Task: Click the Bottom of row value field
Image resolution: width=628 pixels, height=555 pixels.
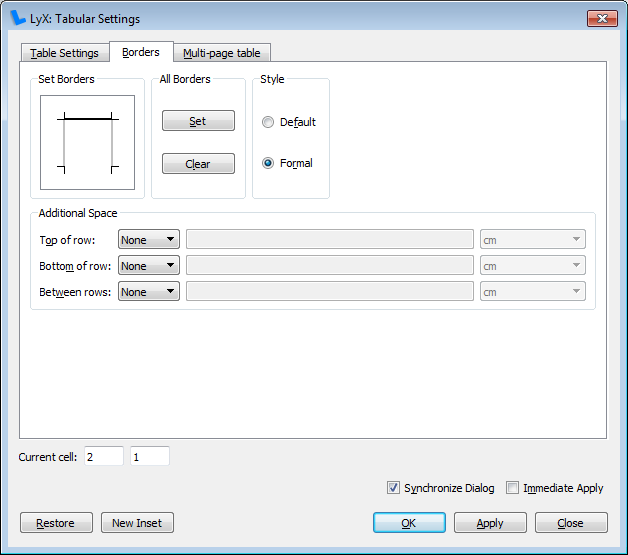Action: pyautogui.click(x=330, y=265)
